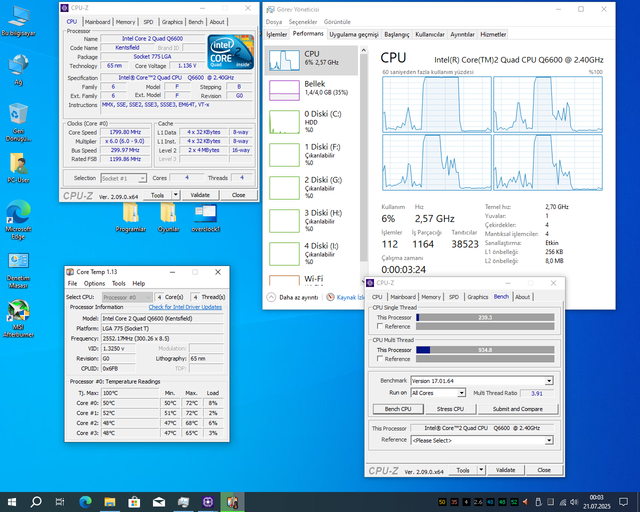Switch to Core Temp taskbar icon
The height and width of the screenshot is (512, 640).
point(232,502)
